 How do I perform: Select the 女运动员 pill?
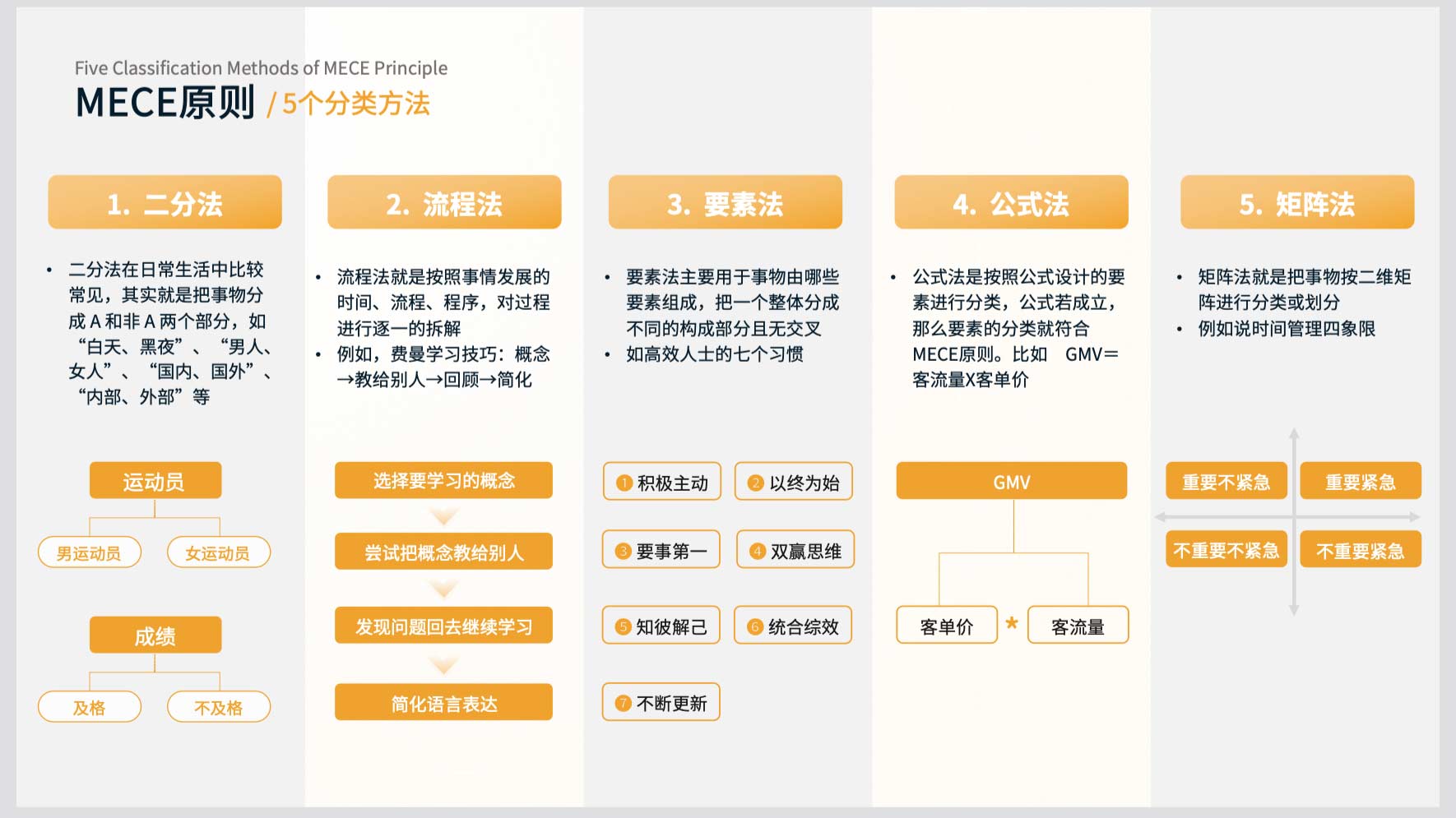click(218, 552)
